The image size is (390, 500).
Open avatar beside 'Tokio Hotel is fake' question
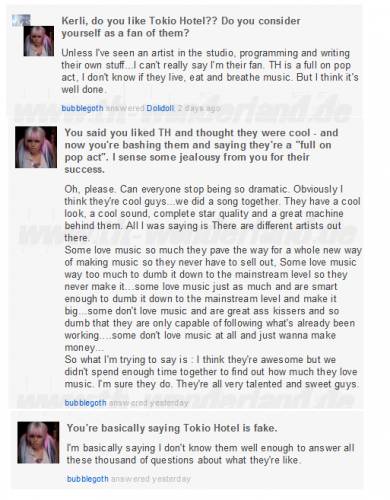pos(38,443)
